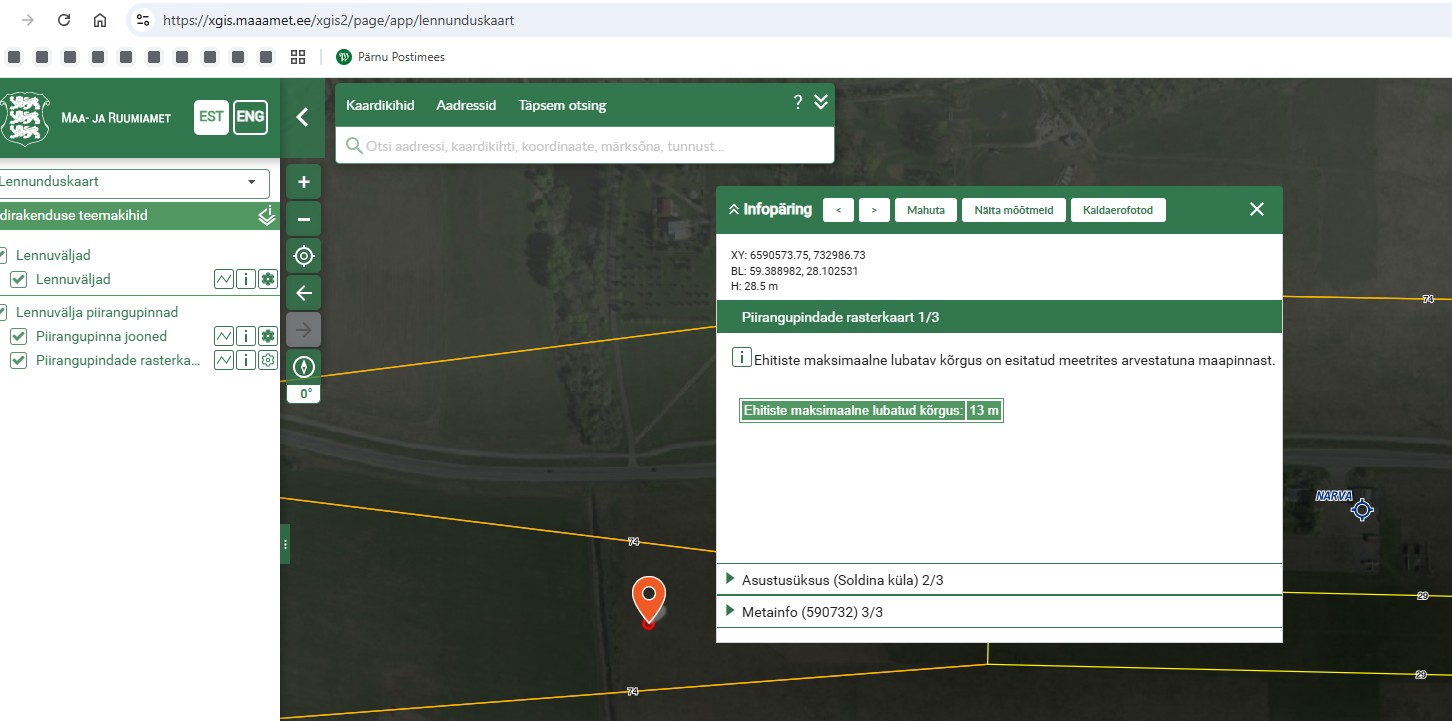The width and height of the screenshot is (1452, 721).
Task: Uncheck the Piirangupinna jooned layer checkbox
Action: [x=18, y=336]
